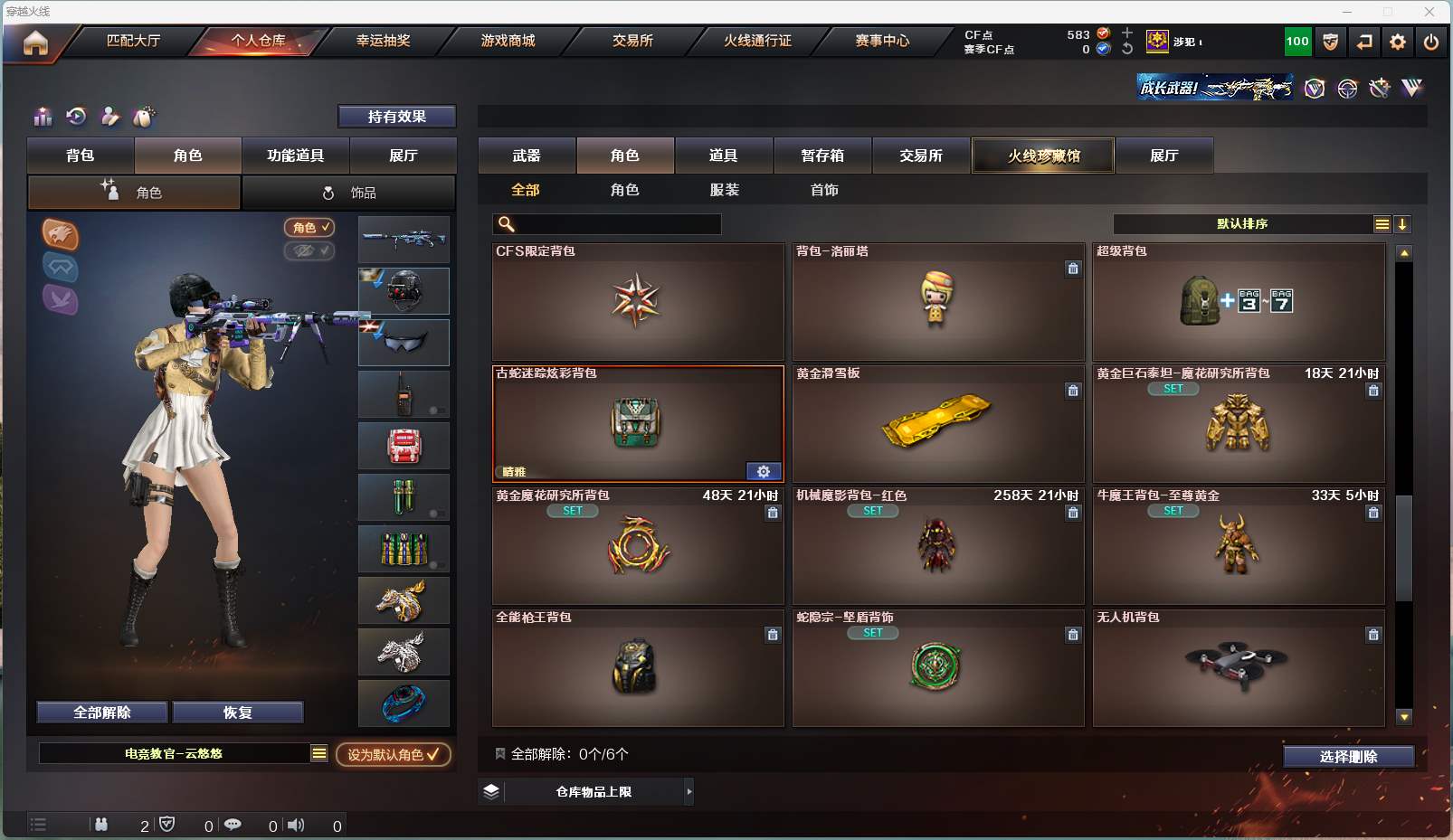The image size is (1453, 840).
Task: Click the power exit icon
Action: click(1431, 42)
